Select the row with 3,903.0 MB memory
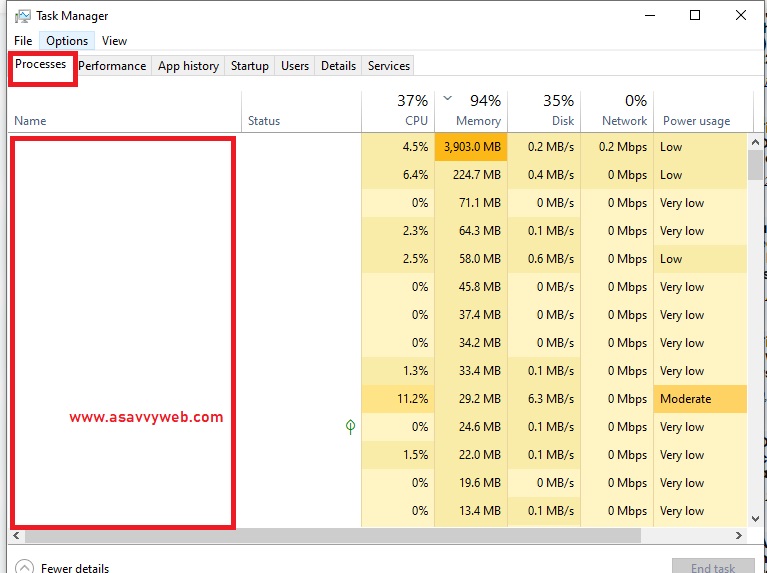Image resolution: width=767 pixels, height=573 pixels. tap(470, 147)
